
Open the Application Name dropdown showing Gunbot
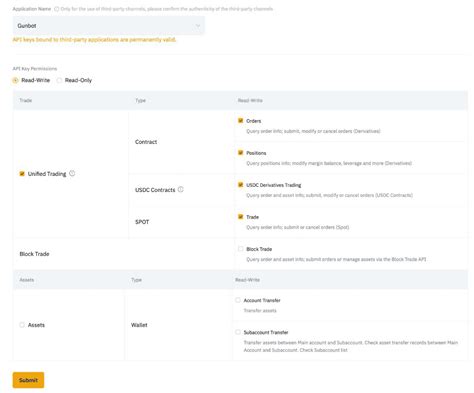(109, 26)
